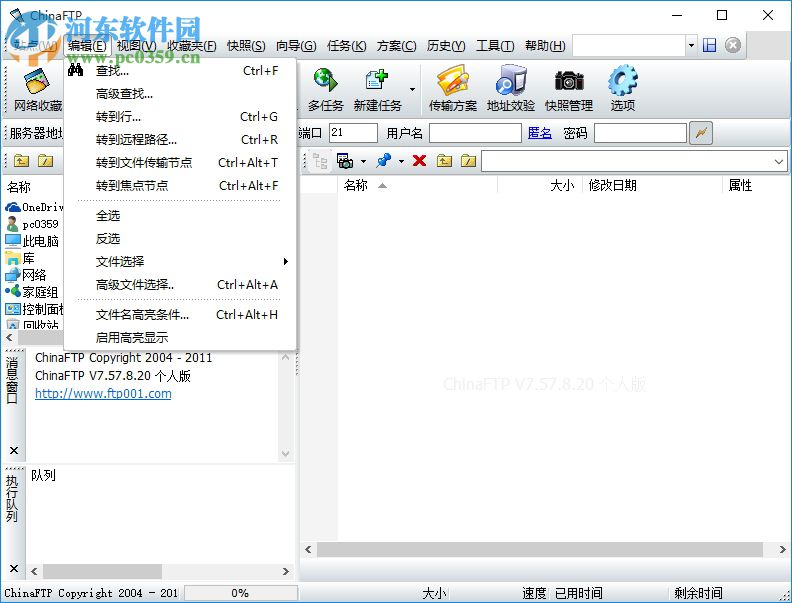Click the 执行队列 horizontal scrollbar thumb
This screenshot has width=792, height=603.
coord(103,571)
